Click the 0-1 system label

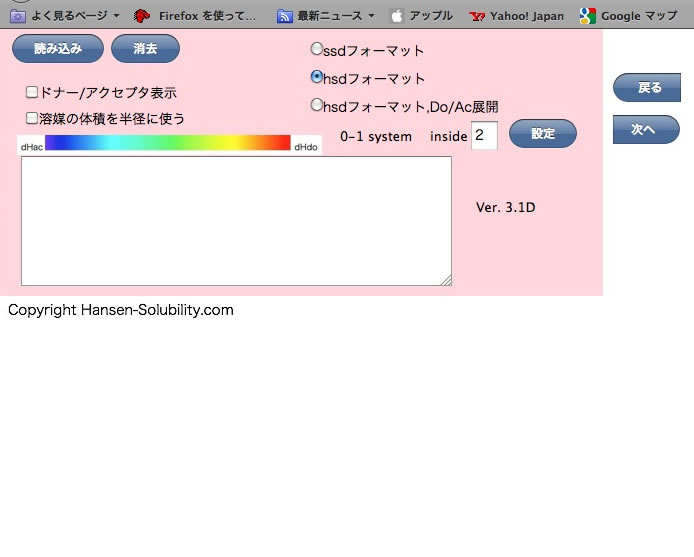point(376,136)
